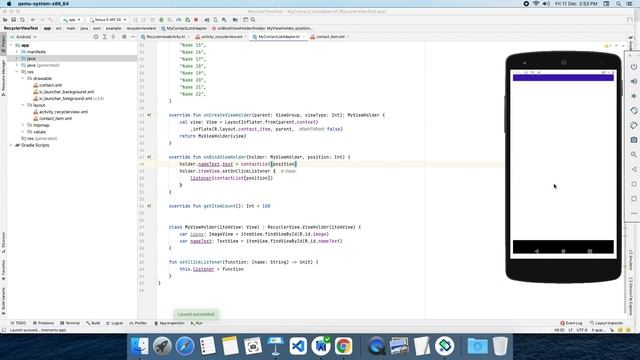
Task: Open the Event Log
Action: (x=571, y=323)
